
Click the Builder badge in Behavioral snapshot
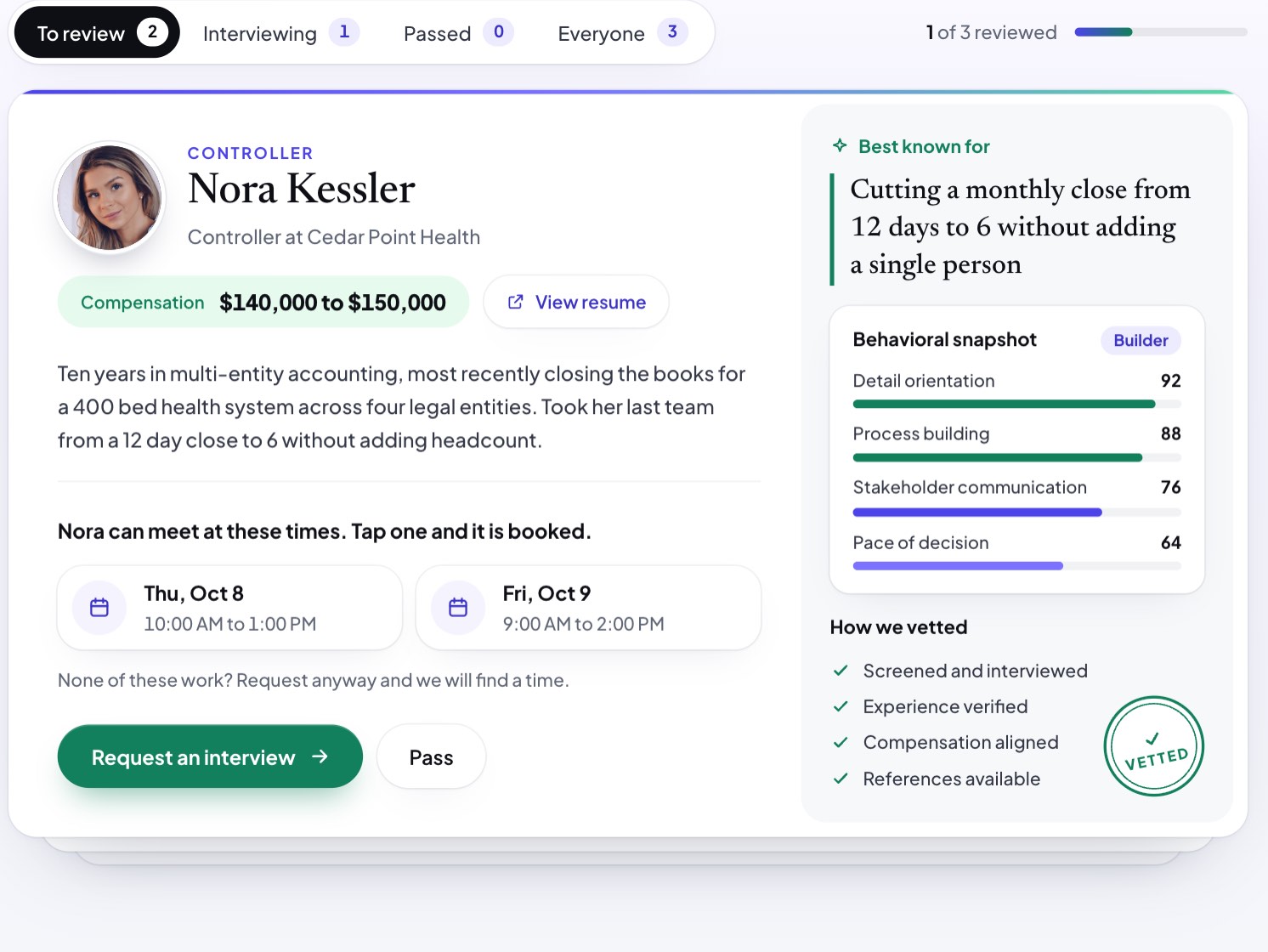[1141, 340]
